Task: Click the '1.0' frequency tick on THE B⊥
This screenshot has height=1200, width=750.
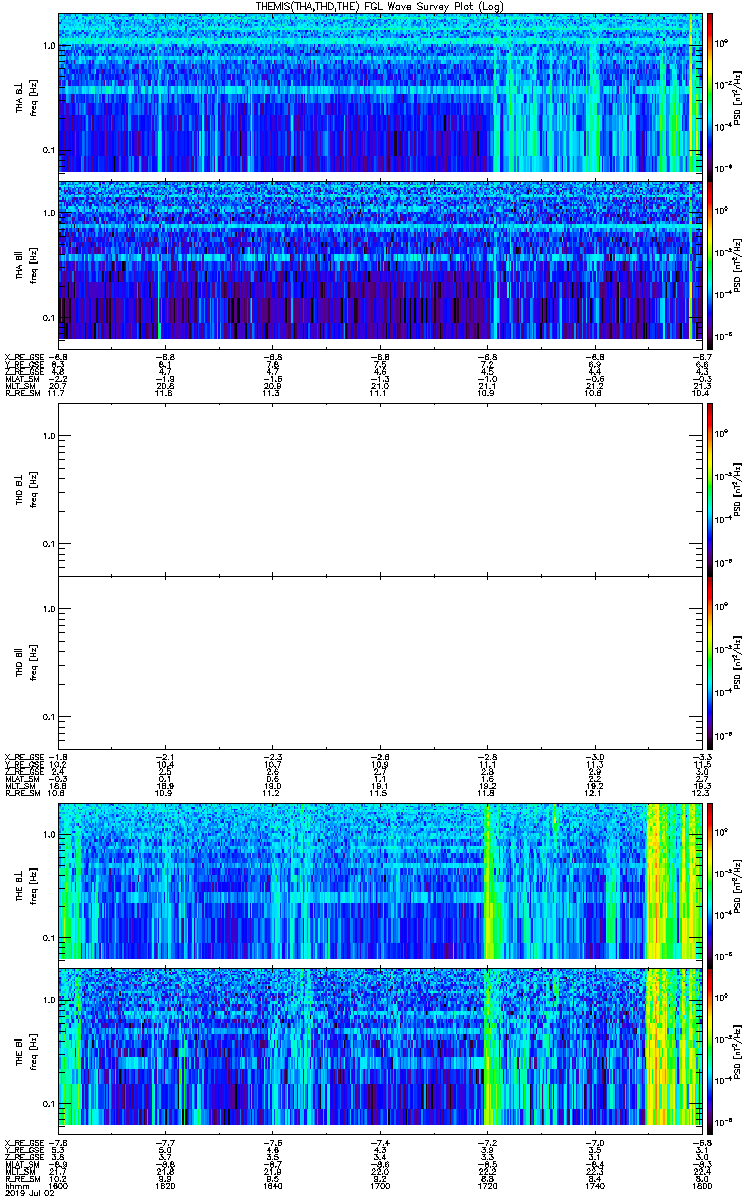Action: click(49, 834)
